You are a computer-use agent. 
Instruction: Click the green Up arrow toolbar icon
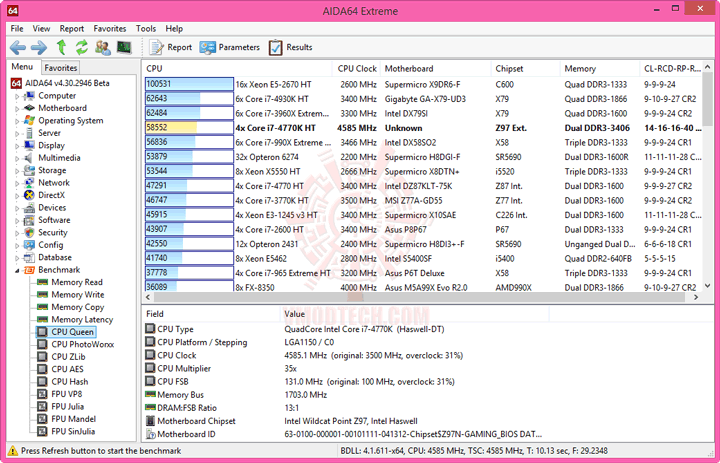(x=61, y=47)
